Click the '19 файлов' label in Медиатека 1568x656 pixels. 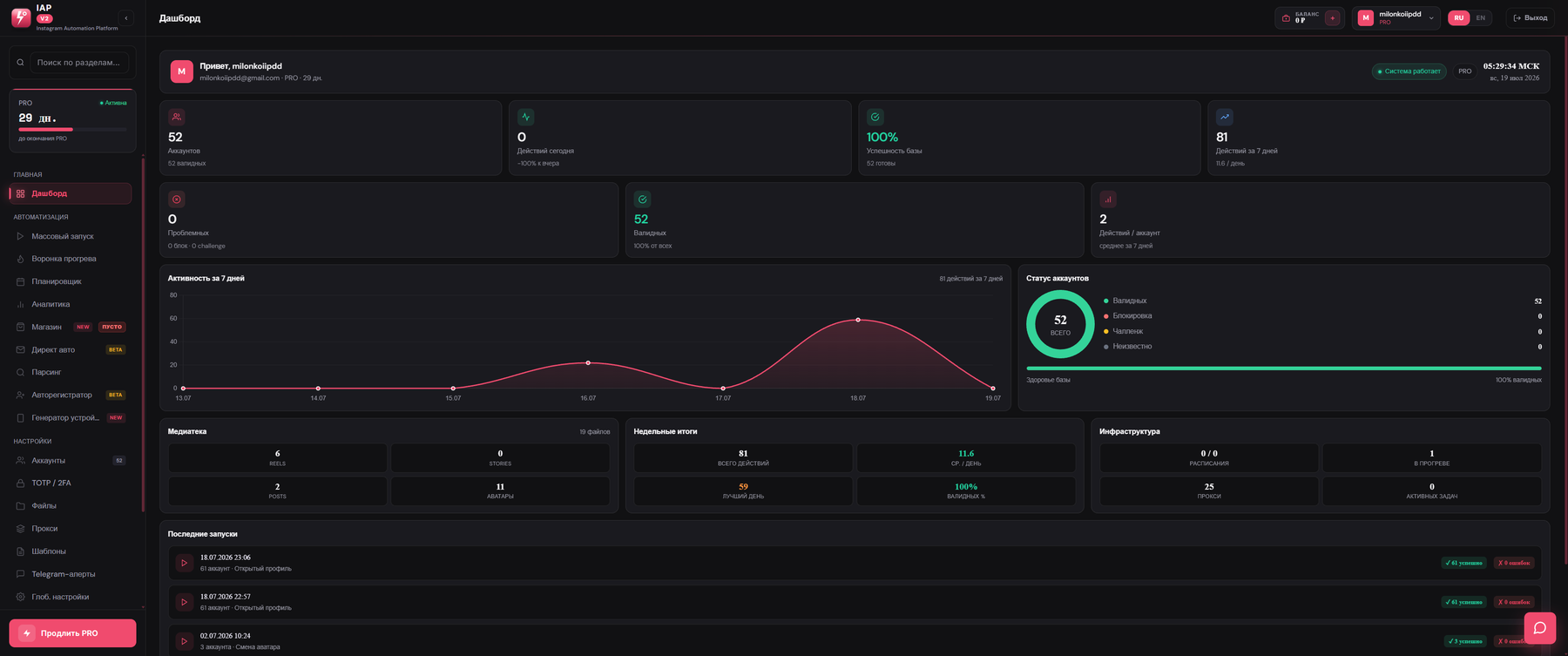pyautogui.click(x=595, y=432)
